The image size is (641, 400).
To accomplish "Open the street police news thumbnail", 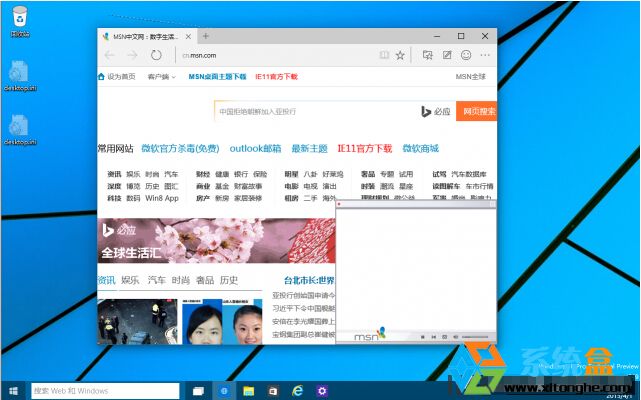I will click(x=137, y=321).
